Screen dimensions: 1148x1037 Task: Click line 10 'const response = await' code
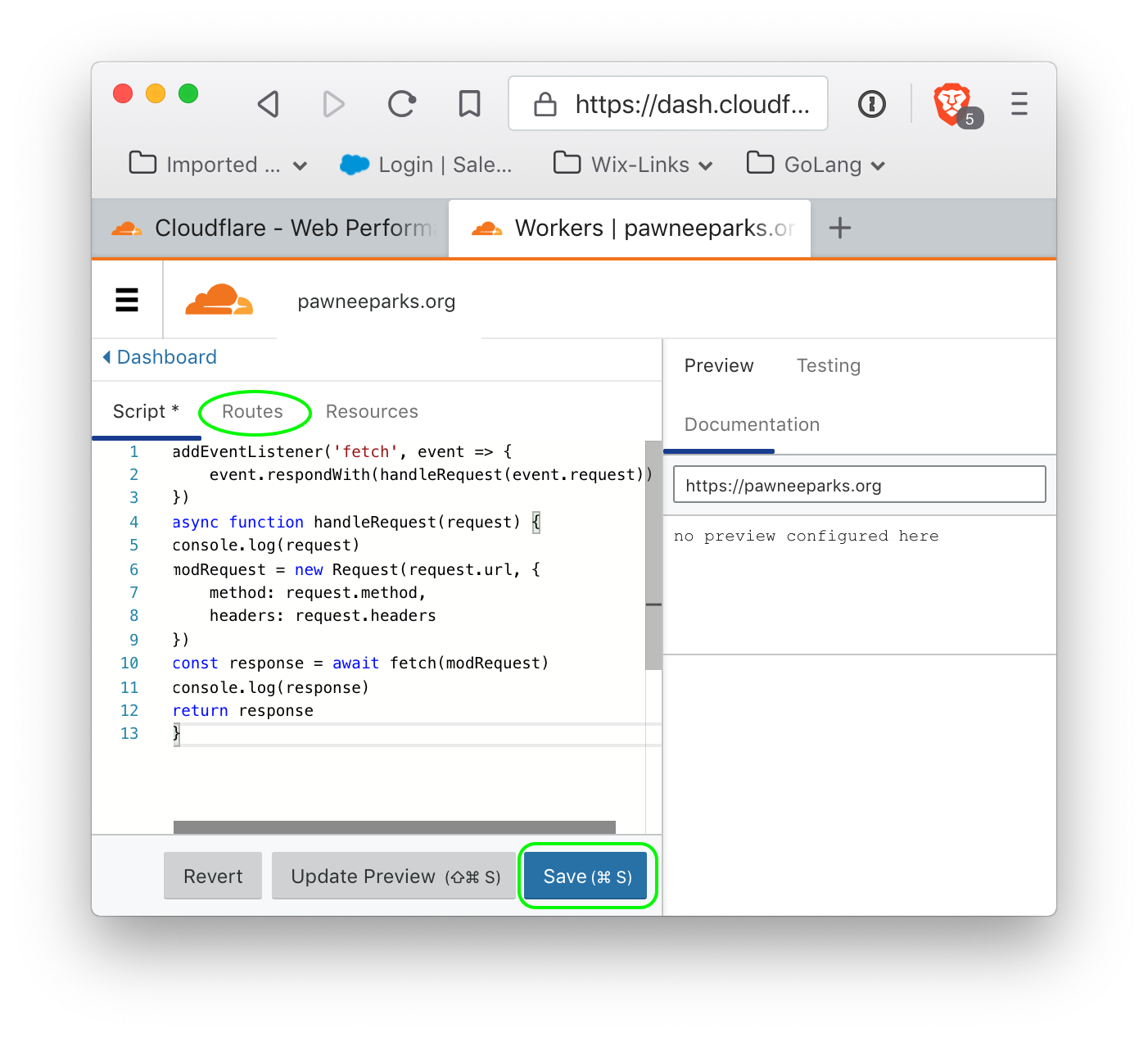click(x=360, y=663)
